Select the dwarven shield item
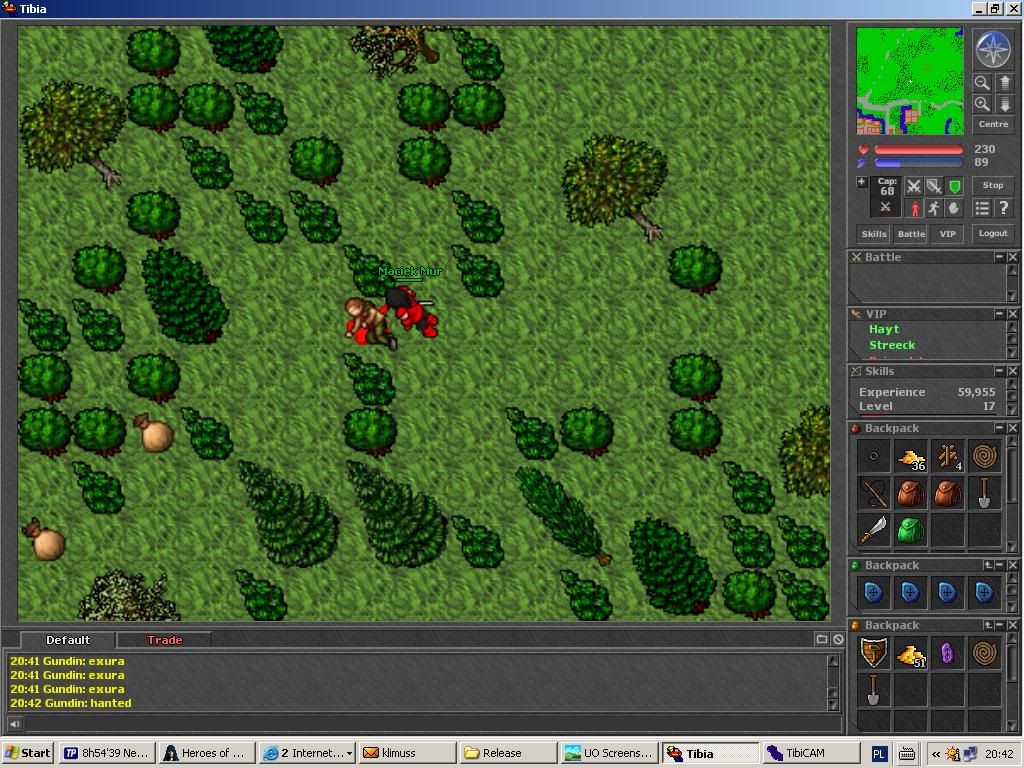1024x768 pixels. 874,654
